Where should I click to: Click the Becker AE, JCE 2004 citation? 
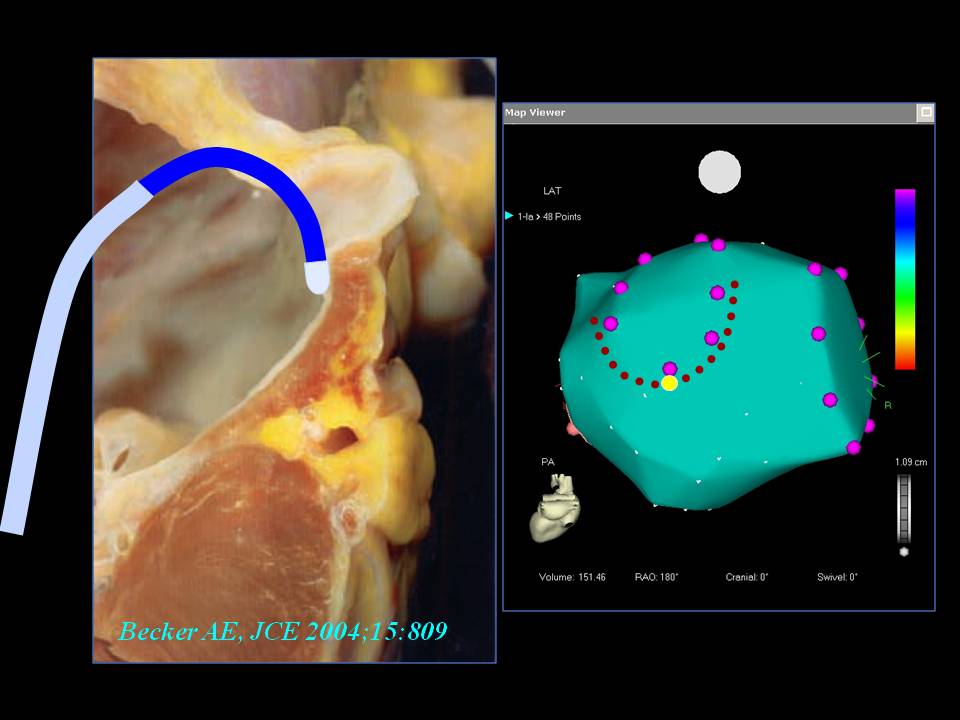click(283, 631)
